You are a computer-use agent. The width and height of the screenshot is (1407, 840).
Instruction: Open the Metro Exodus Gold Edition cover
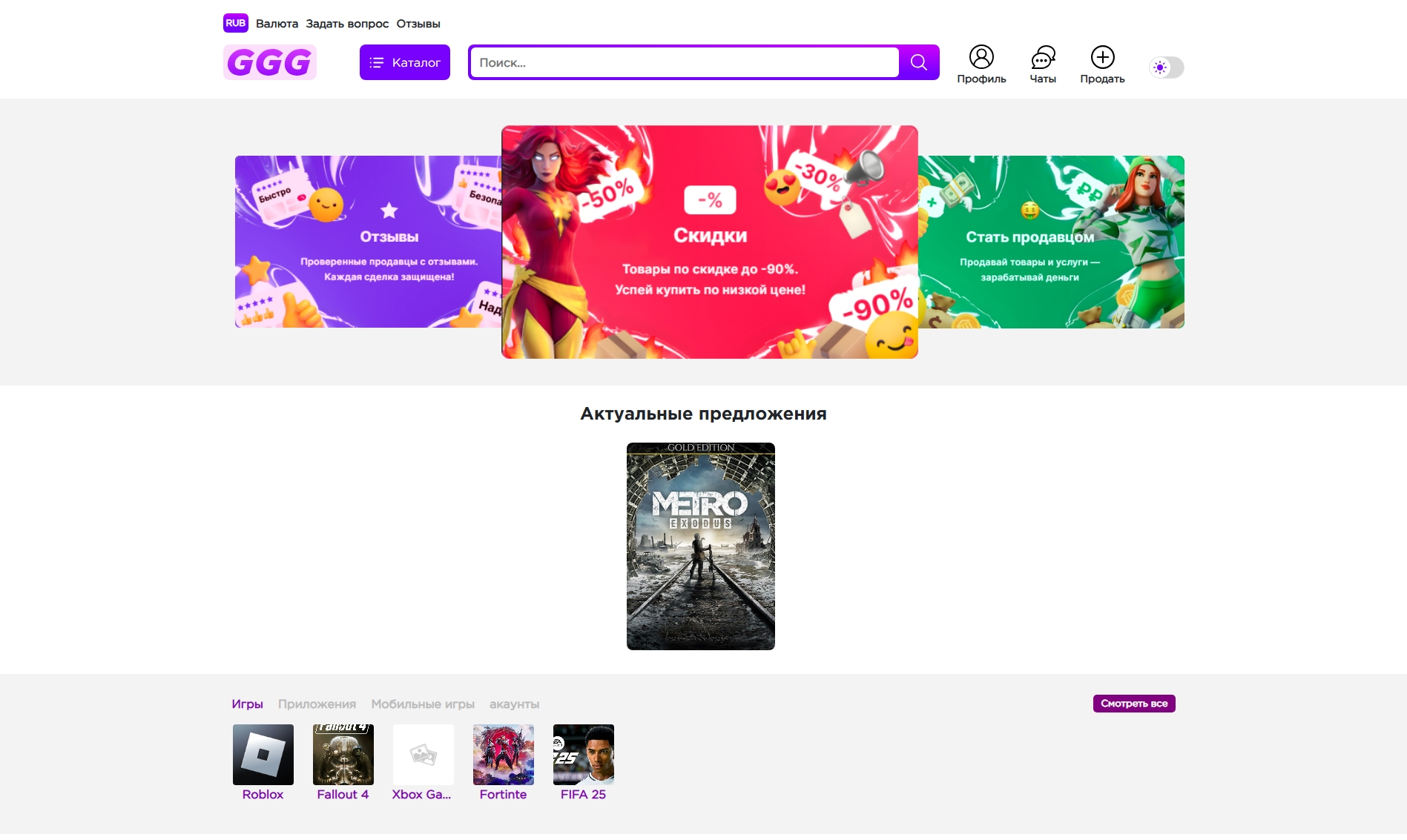[700, 546]
